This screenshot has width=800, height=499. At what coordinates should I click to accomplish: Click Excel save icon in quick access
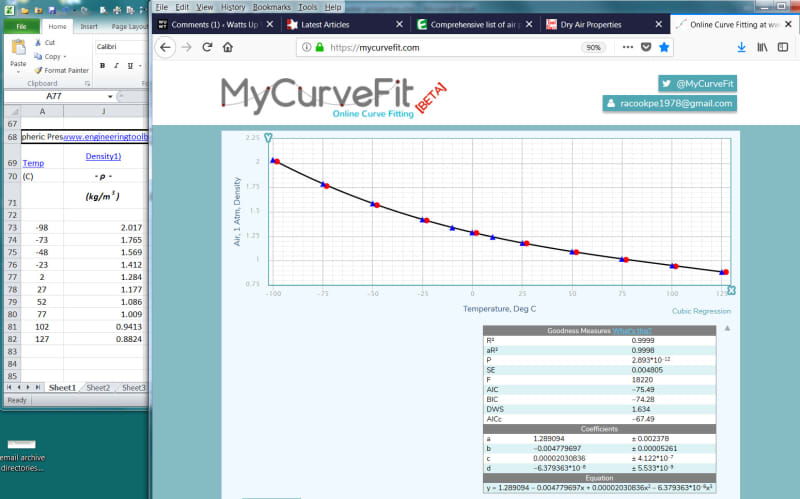click(52, 10)
